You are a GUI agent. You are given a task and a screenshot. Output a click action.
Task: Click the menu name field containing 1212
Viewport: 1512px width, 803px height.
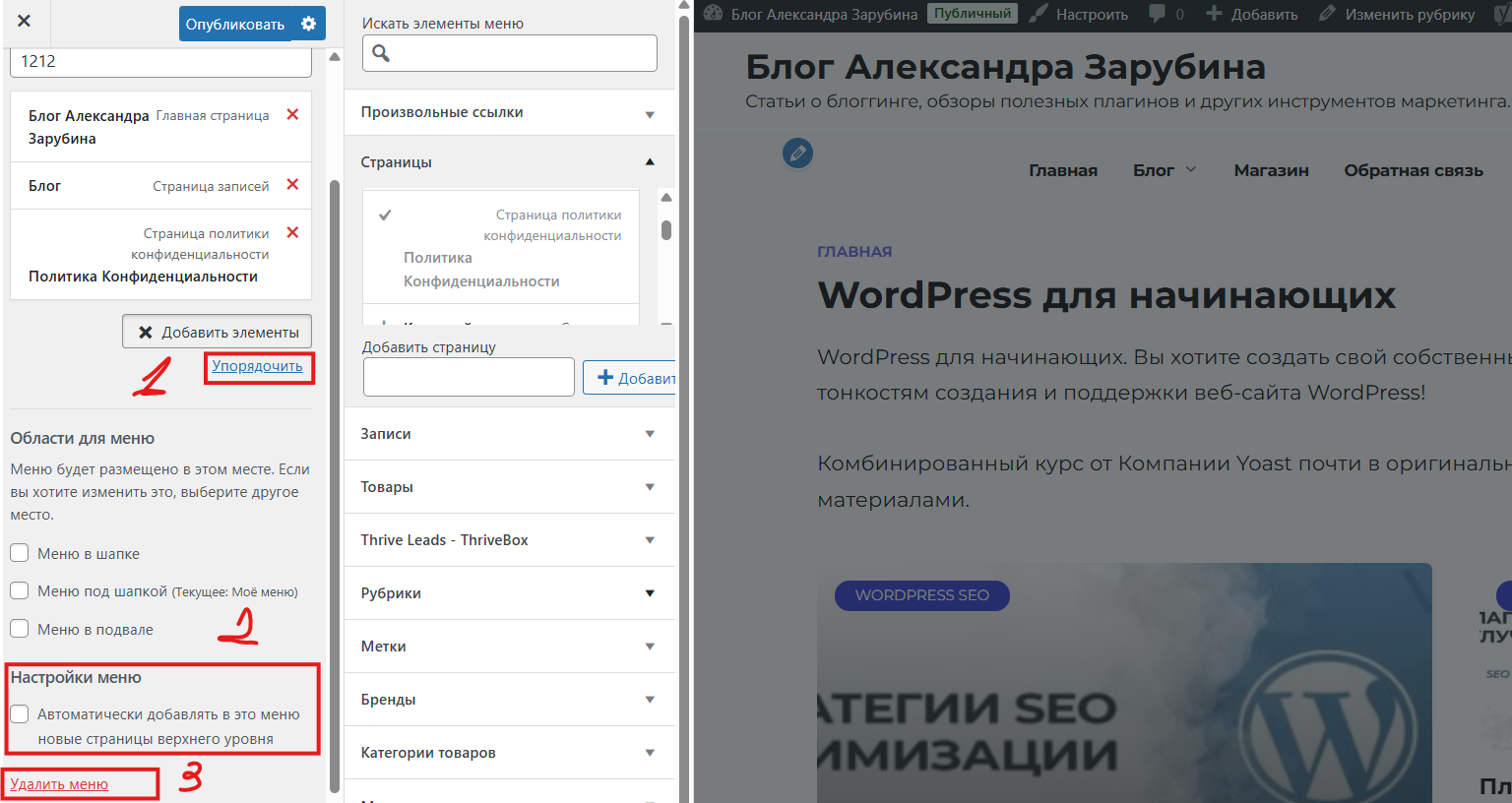click(160, 62)
